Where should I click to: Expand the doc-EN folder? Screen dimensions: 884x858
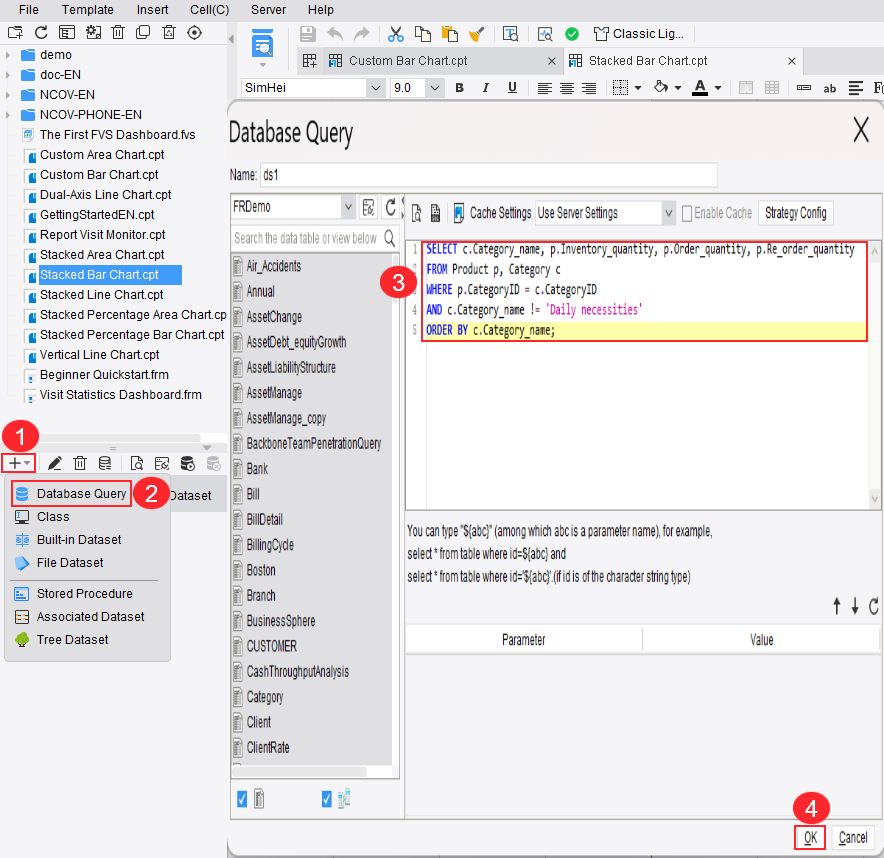[8, 75]
